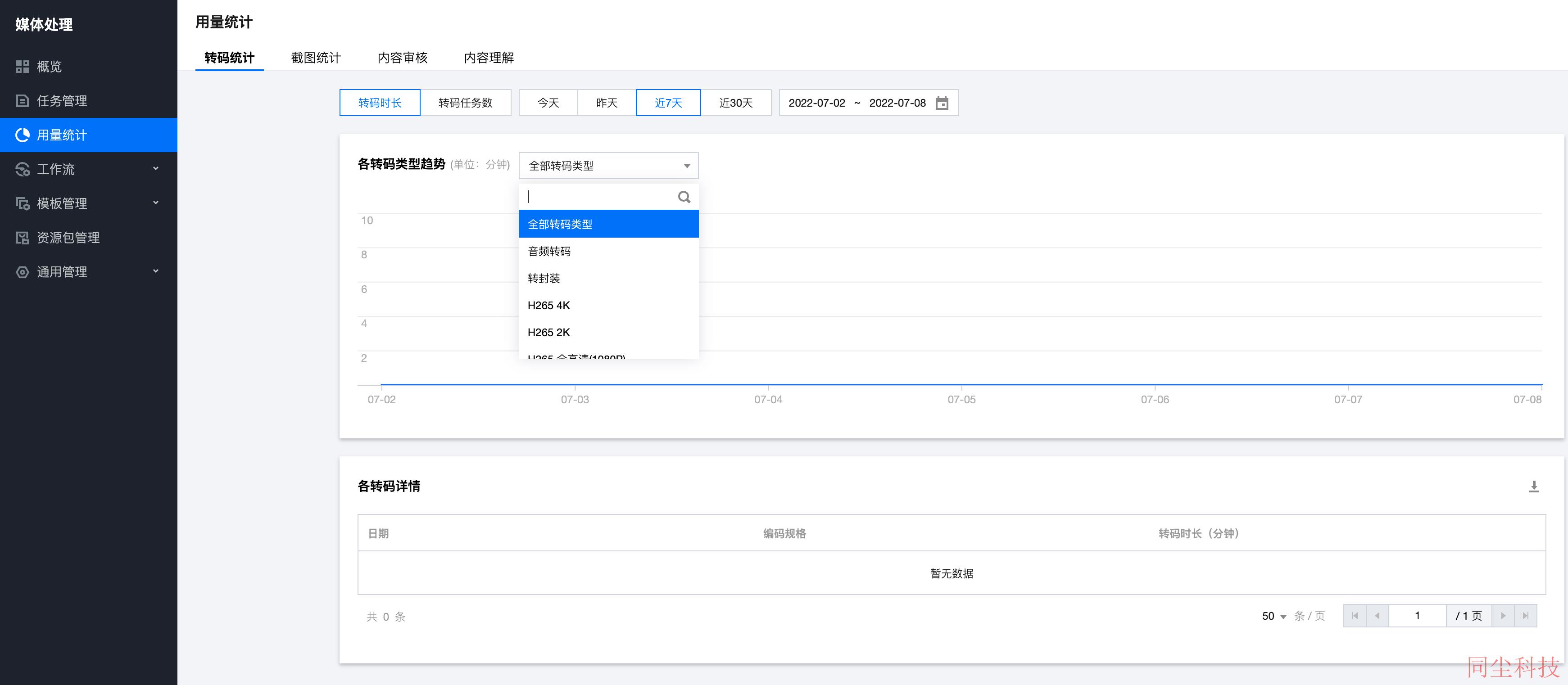Click the 07-05 chart axis label
This screenshot has height=685, width=1568.
(x=961, y=400)
